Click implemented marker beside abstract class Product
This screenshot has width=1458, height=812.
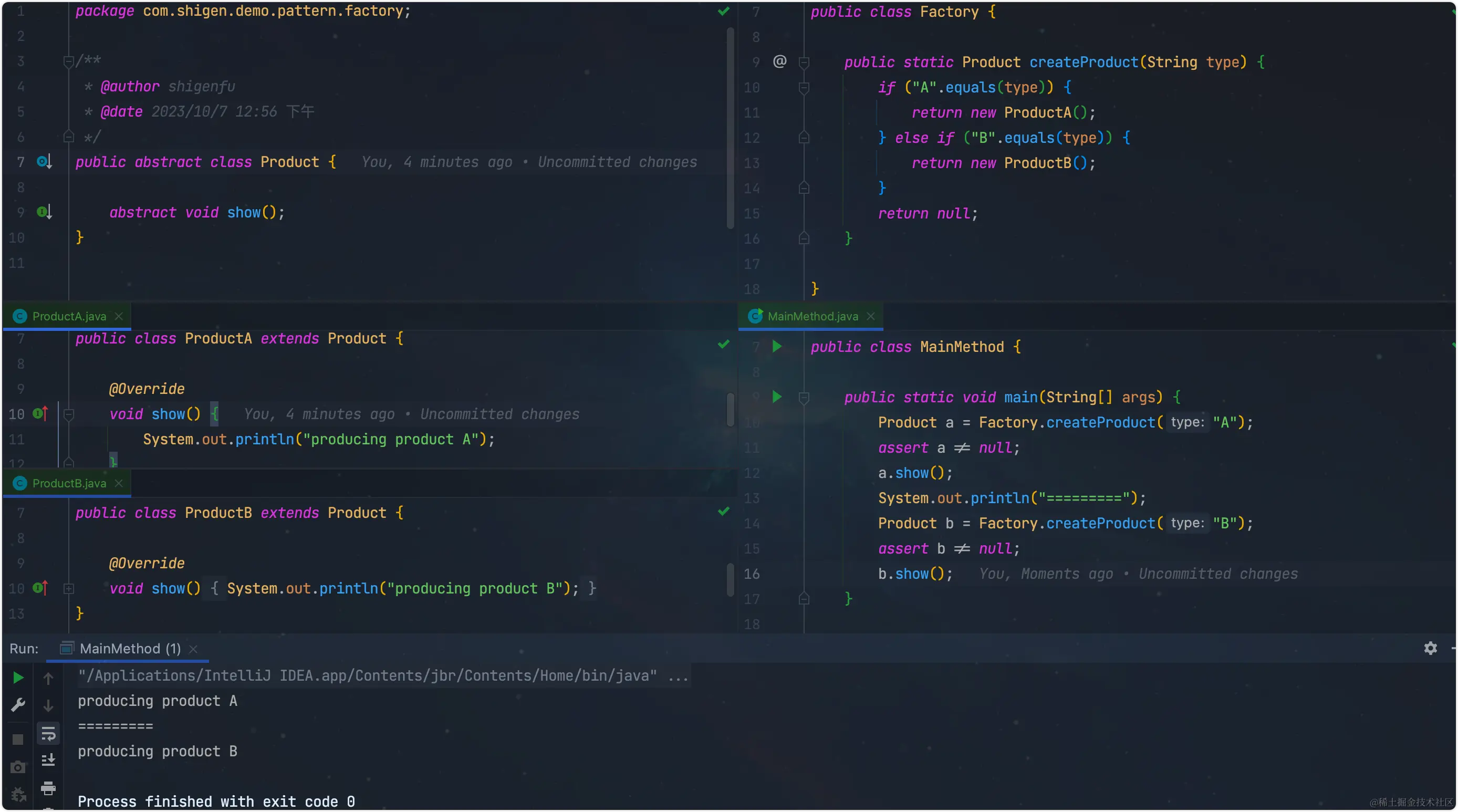pos(44,162)
